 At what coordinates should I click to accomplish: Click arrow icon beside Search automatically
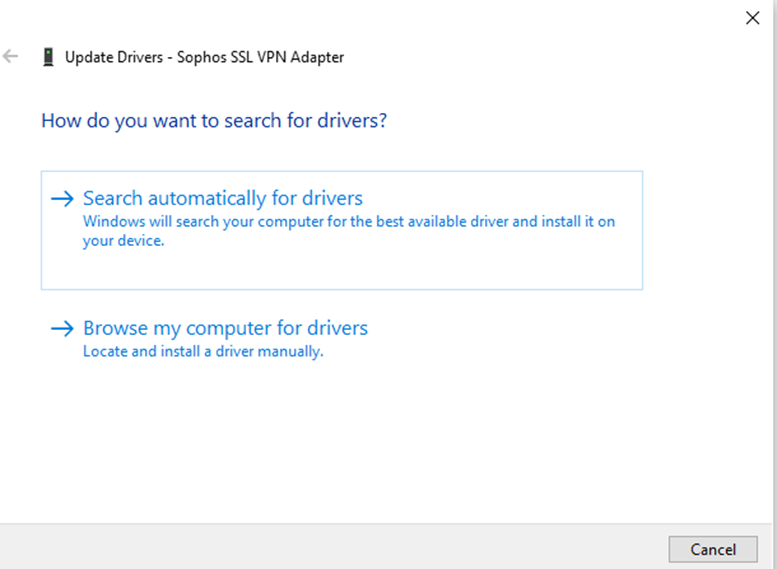point(62,199)
